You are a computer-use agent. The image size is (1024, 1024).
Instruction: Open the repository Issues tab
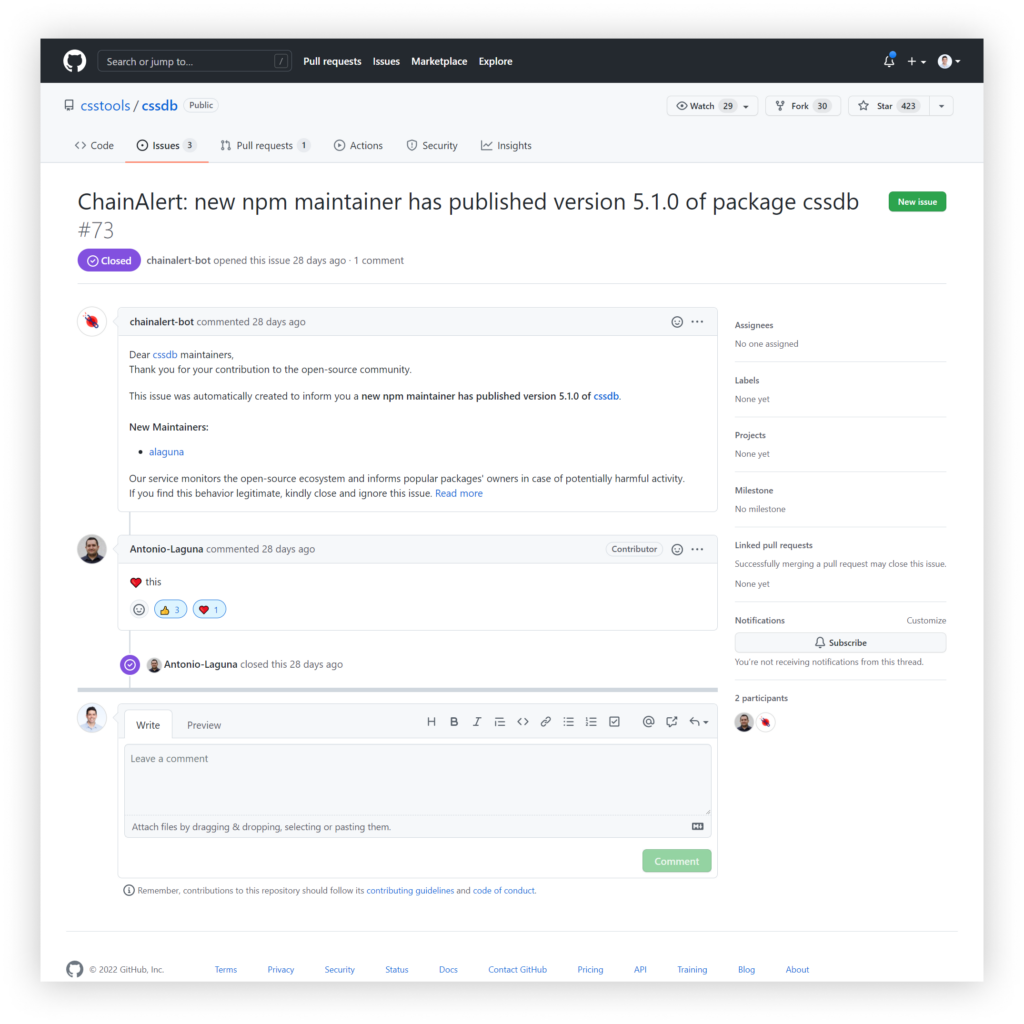pyautogui.click(x=166, y=146)
